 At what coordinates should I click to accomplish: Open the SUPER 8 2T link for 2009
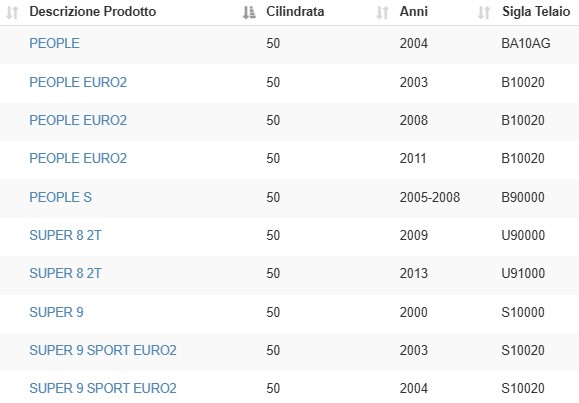[65, 235]
